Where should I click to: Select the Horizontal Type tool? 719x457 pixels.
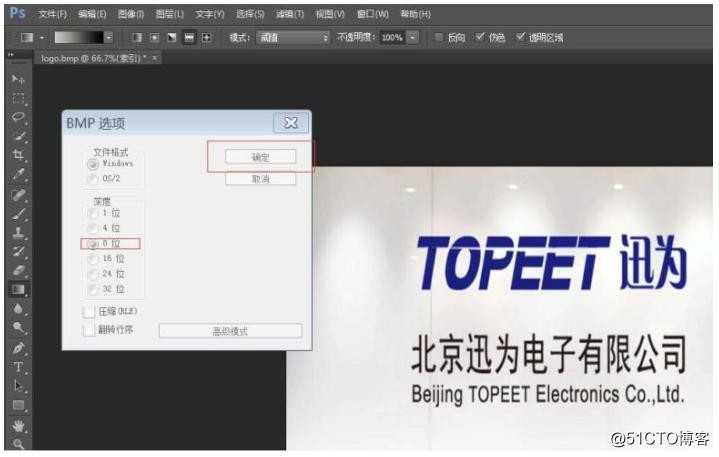[x=18, y=367]
